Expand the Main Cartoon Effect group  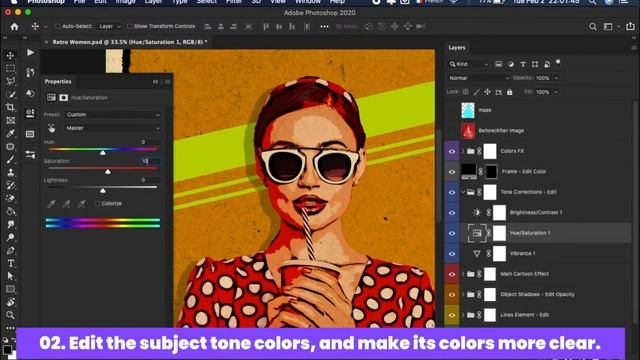click(x=462, y=274)
